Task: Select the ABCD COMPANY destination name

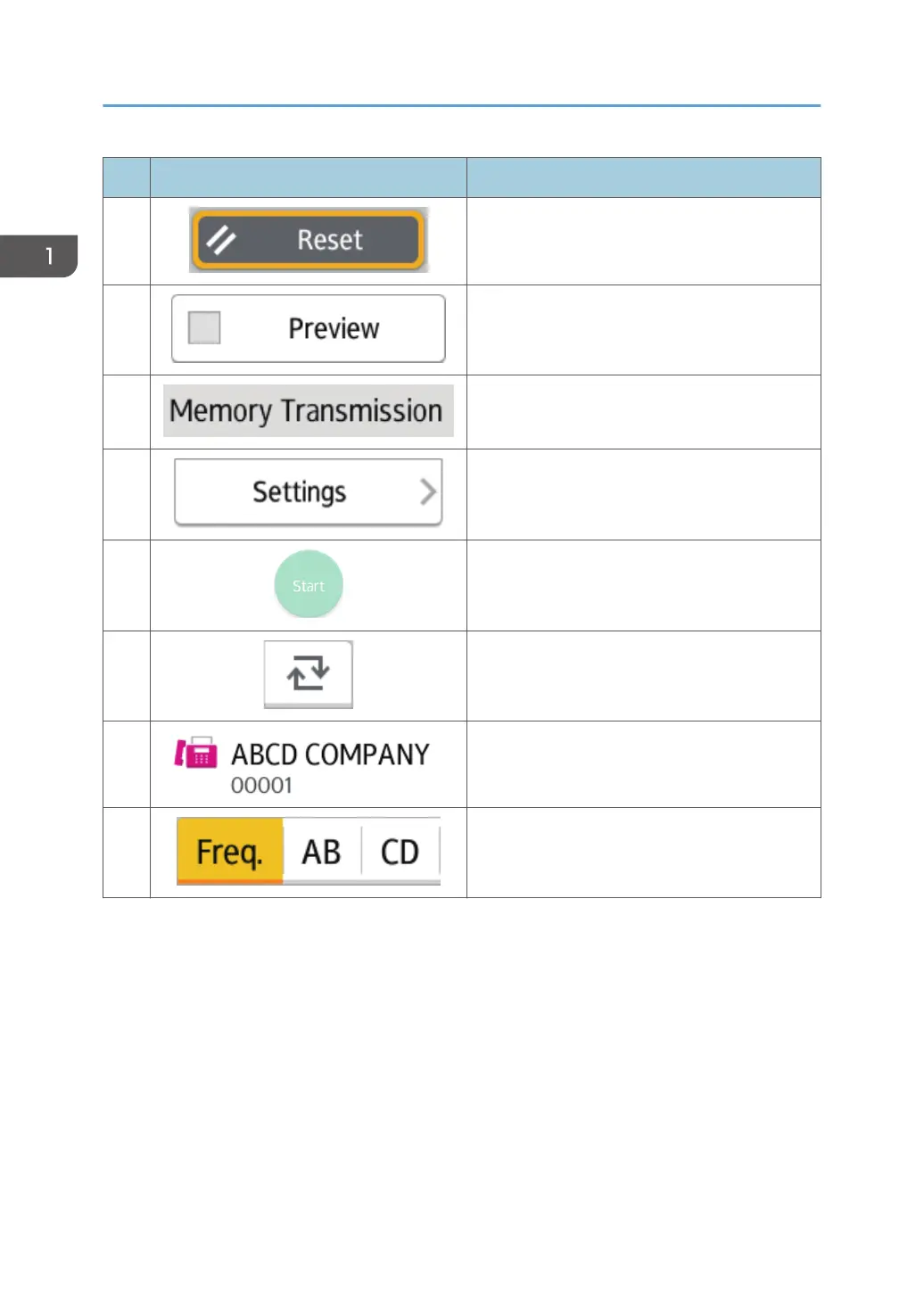Action: (330, 754)
